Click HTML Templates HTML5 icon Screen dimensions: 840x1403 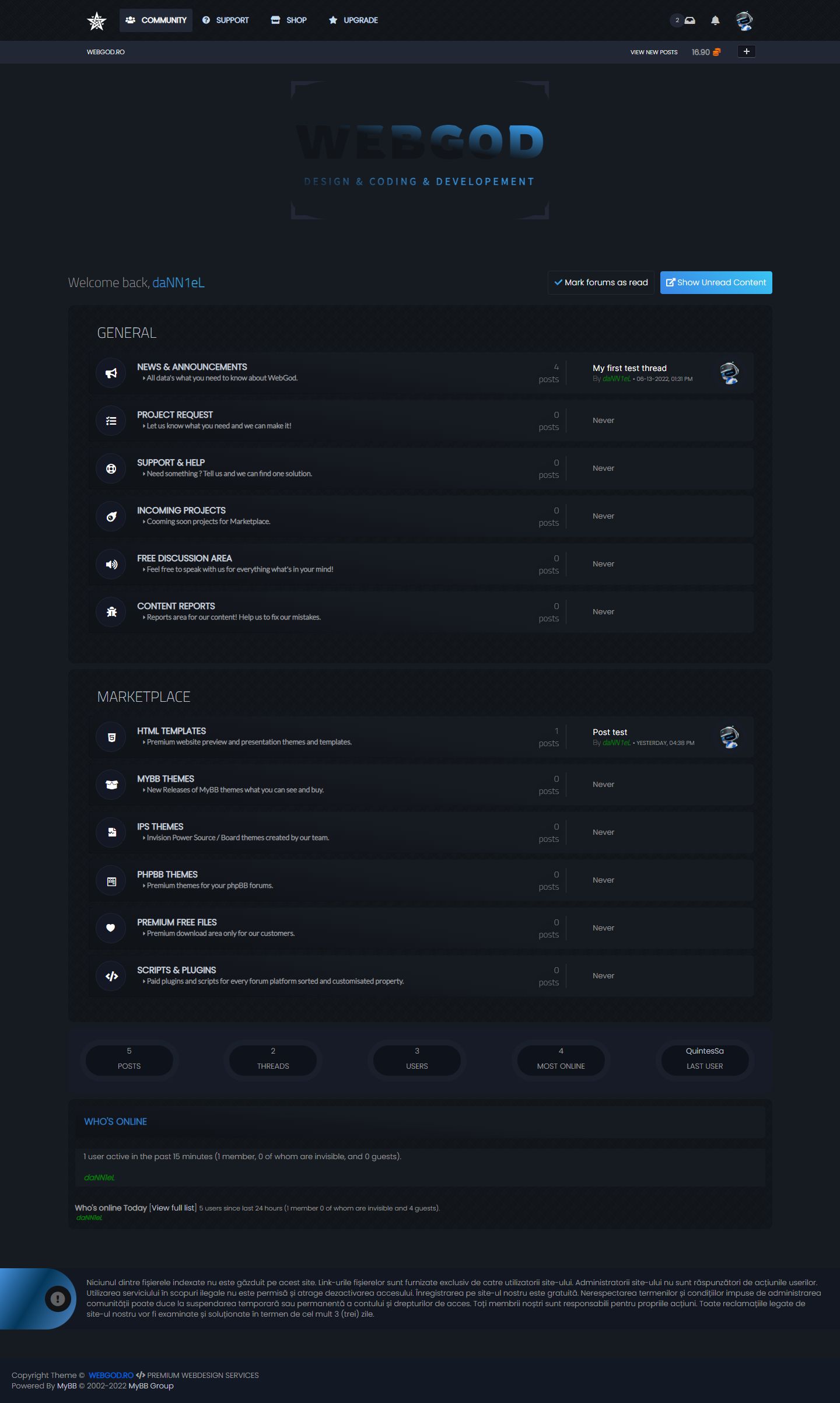(111, 737)
